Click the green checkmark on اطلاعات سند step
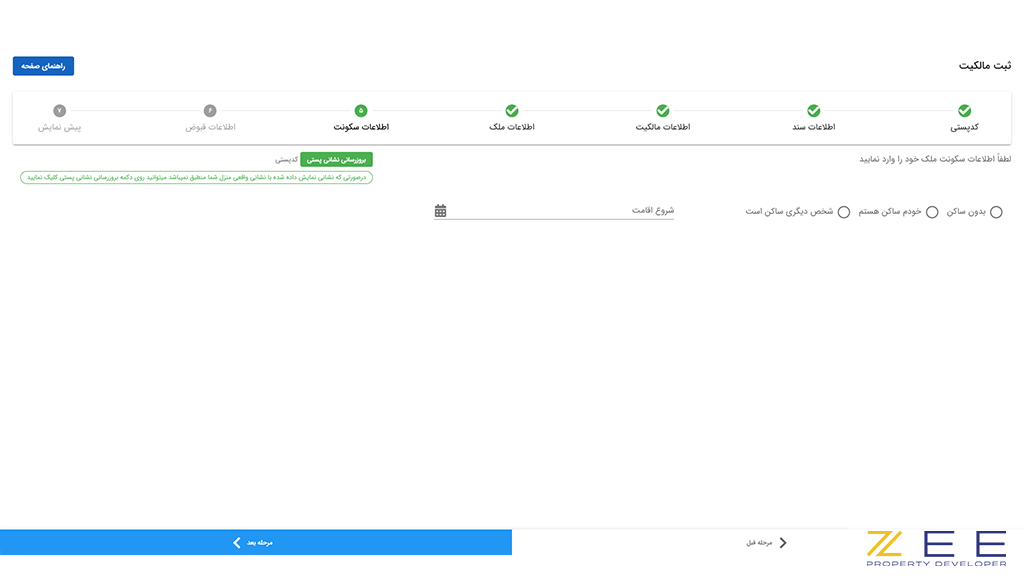Image resolution: width=1024 pixels, height=579 pixels. tap(814, 111)
